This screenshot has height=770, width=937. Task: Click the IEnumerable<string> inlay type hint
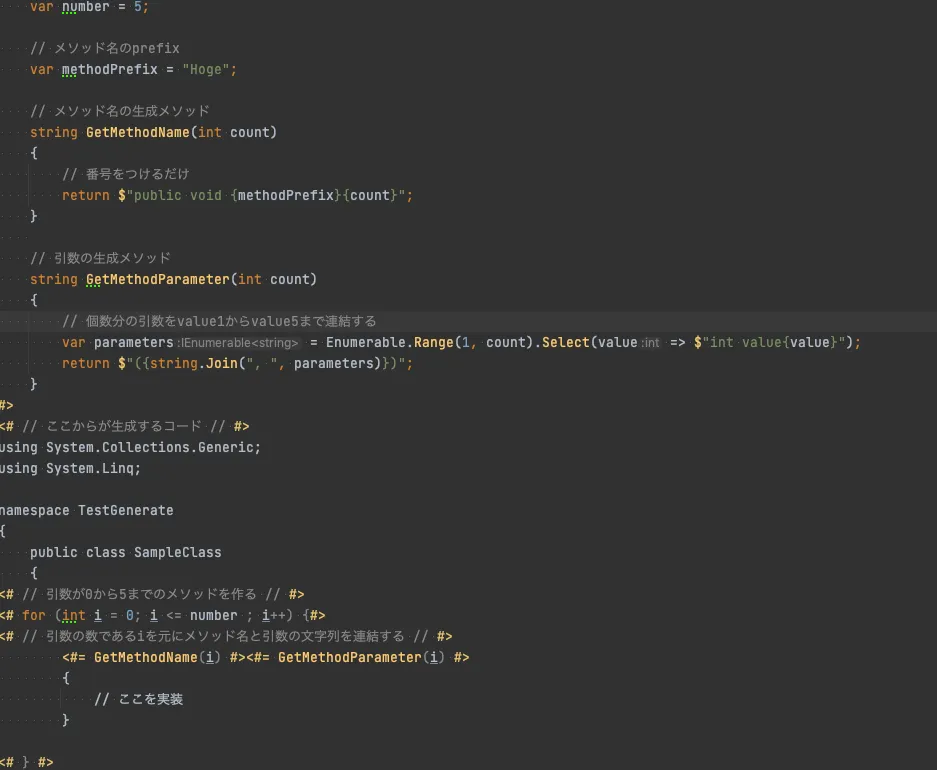(240, 343)
